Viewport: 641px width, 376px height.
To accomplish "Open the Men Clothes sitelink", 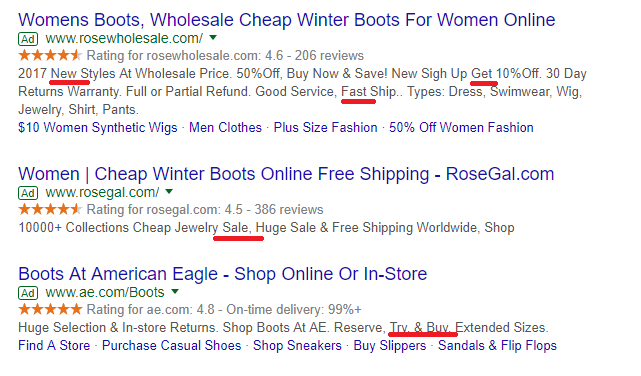I will [225, 128].
